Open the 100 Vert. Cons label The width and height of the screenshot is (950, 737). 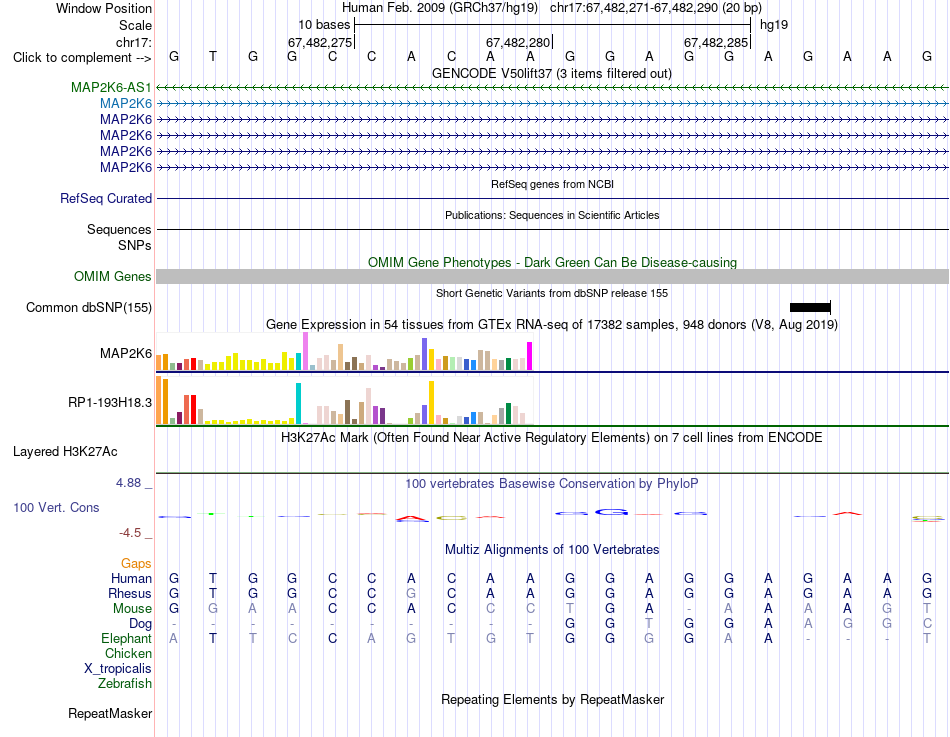coord(56,507)
